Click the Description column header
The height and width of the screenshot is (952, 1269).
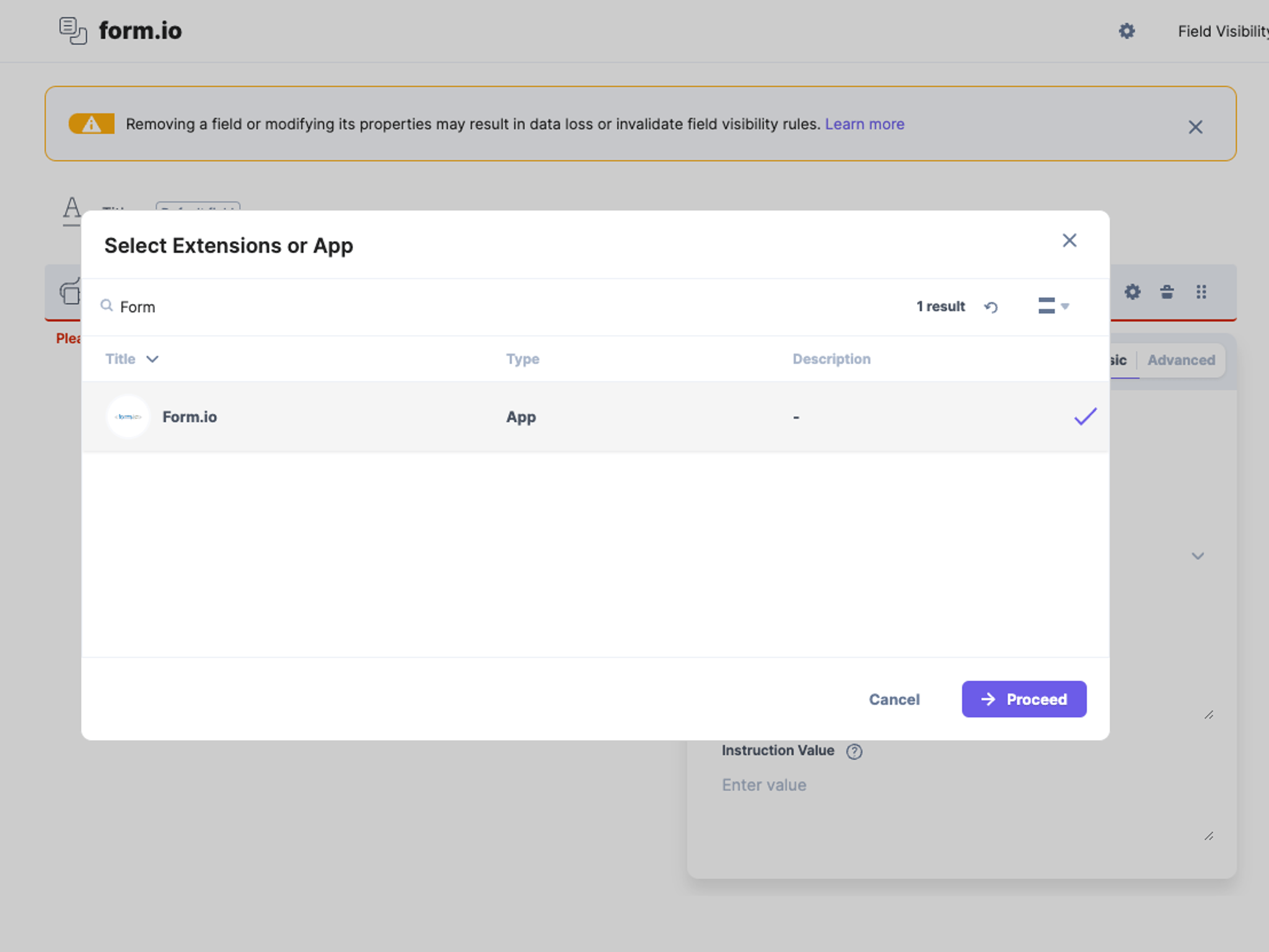[x=832, y=359]
